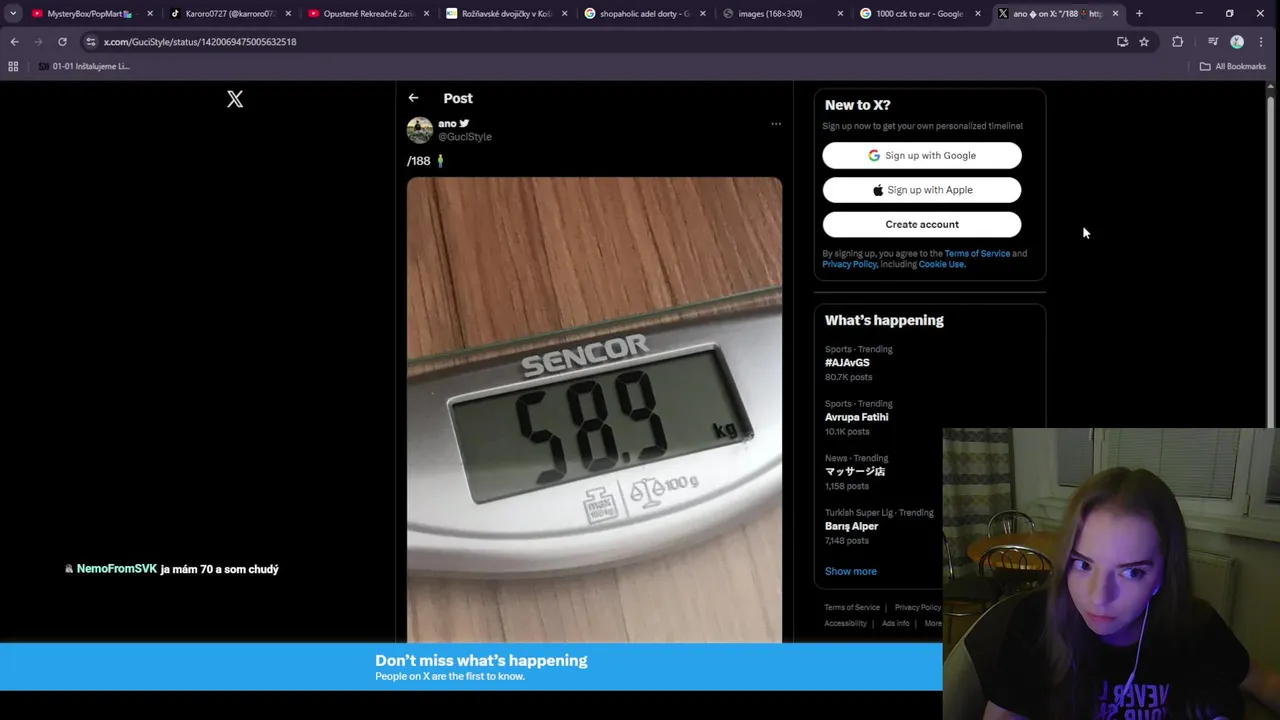Viewport: 1280px width, 720px height.
Task: Open a new browser tab
Action: [1139, 14]
